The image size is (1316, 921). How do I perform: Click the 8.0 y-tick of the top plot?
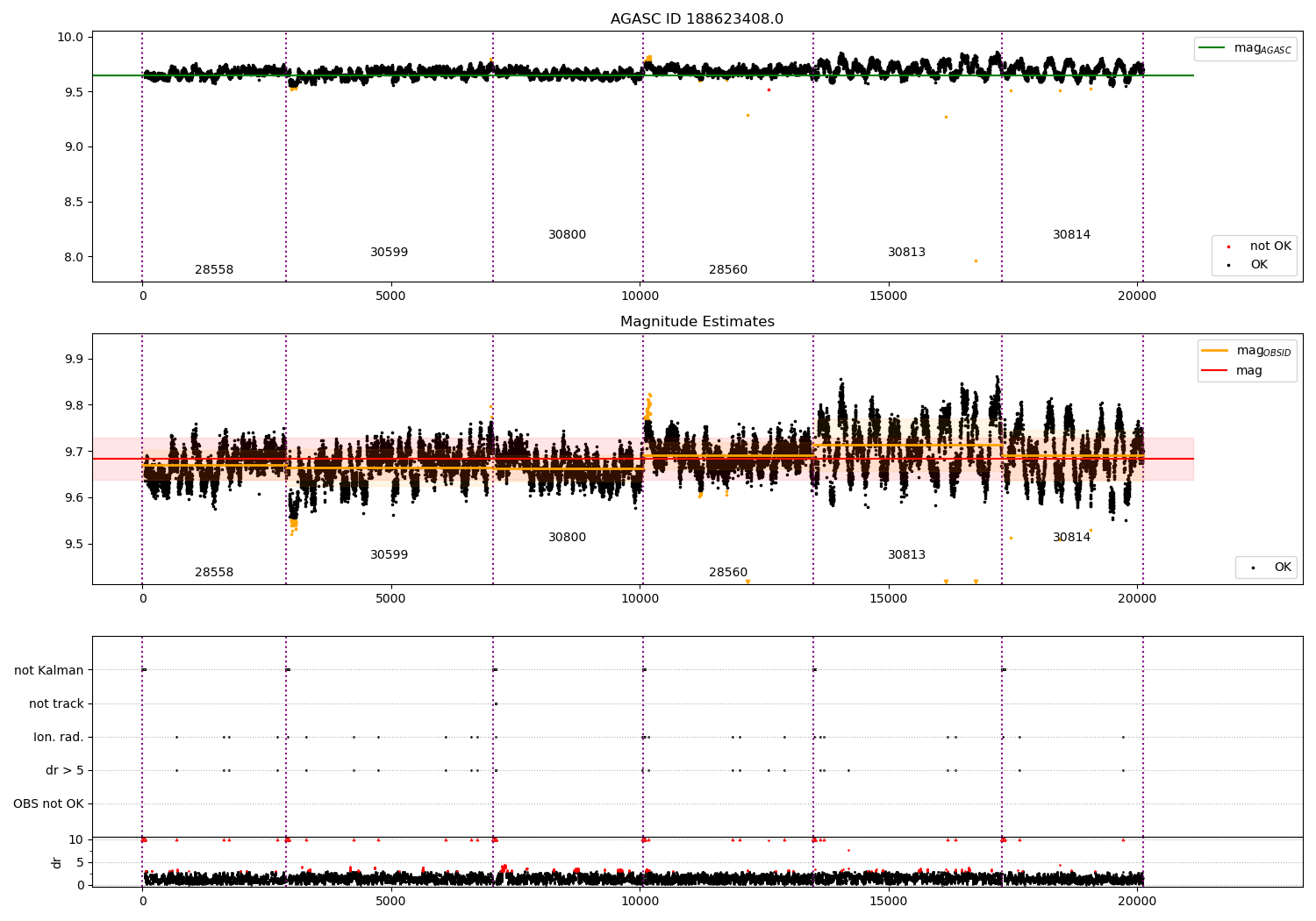pyautogui.click(x=75, y=257)
